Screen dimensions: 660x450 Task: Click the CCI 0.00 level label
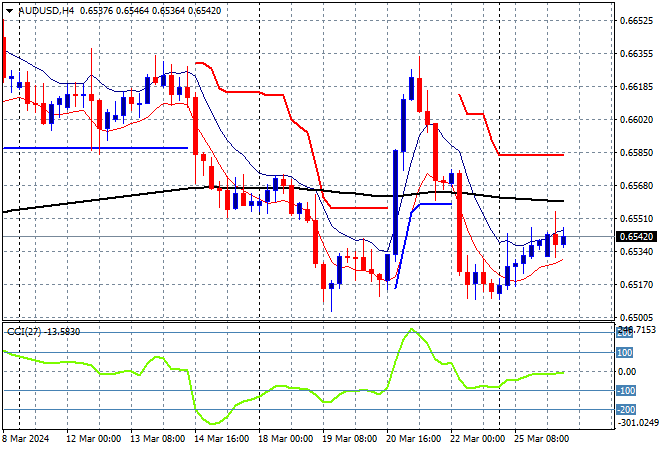(x=626, y=372)
